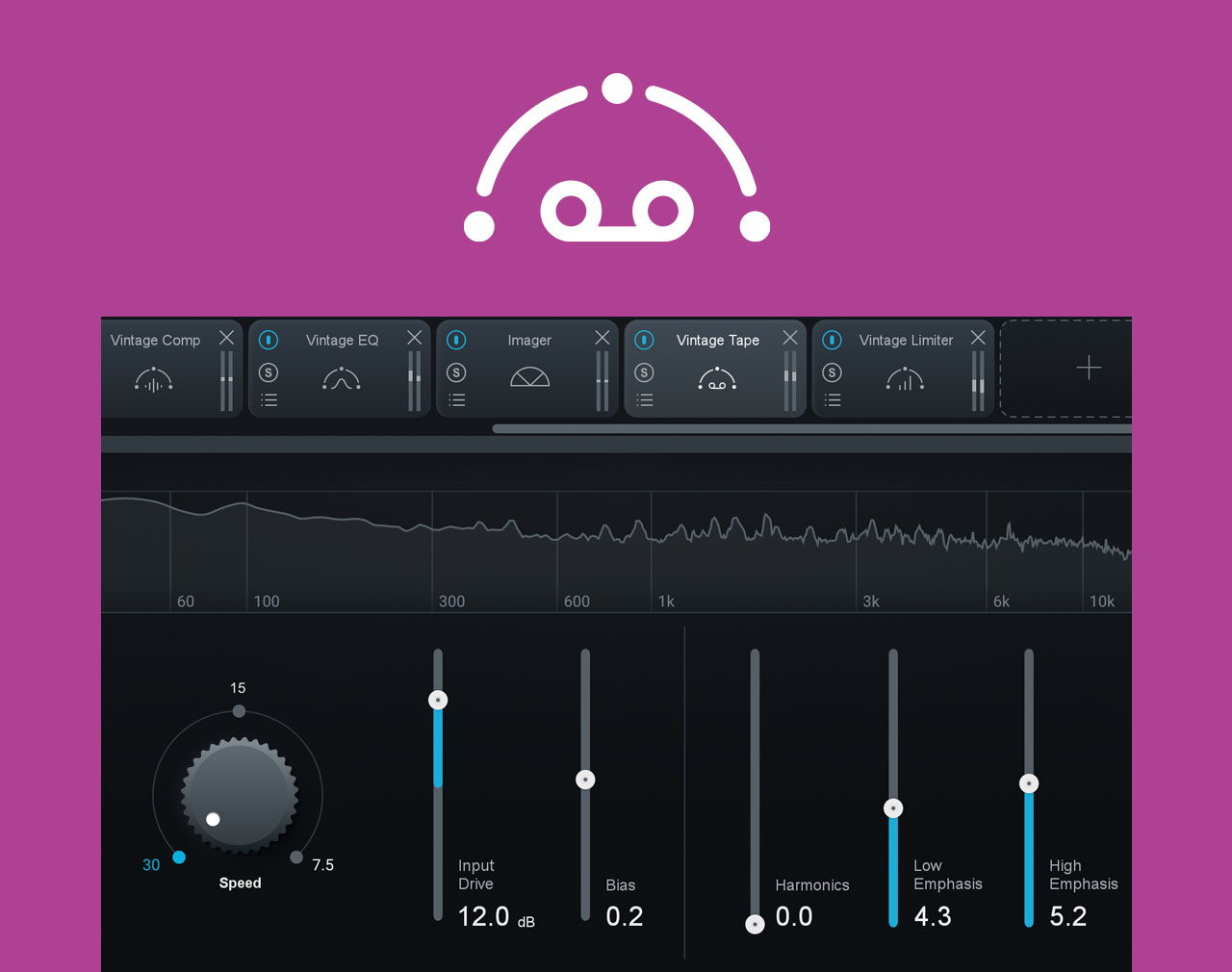Click the Low Emphasis slider handle
Image resolution: width=1232 pixels, height=972 pixels.
(x=893, y=808)
